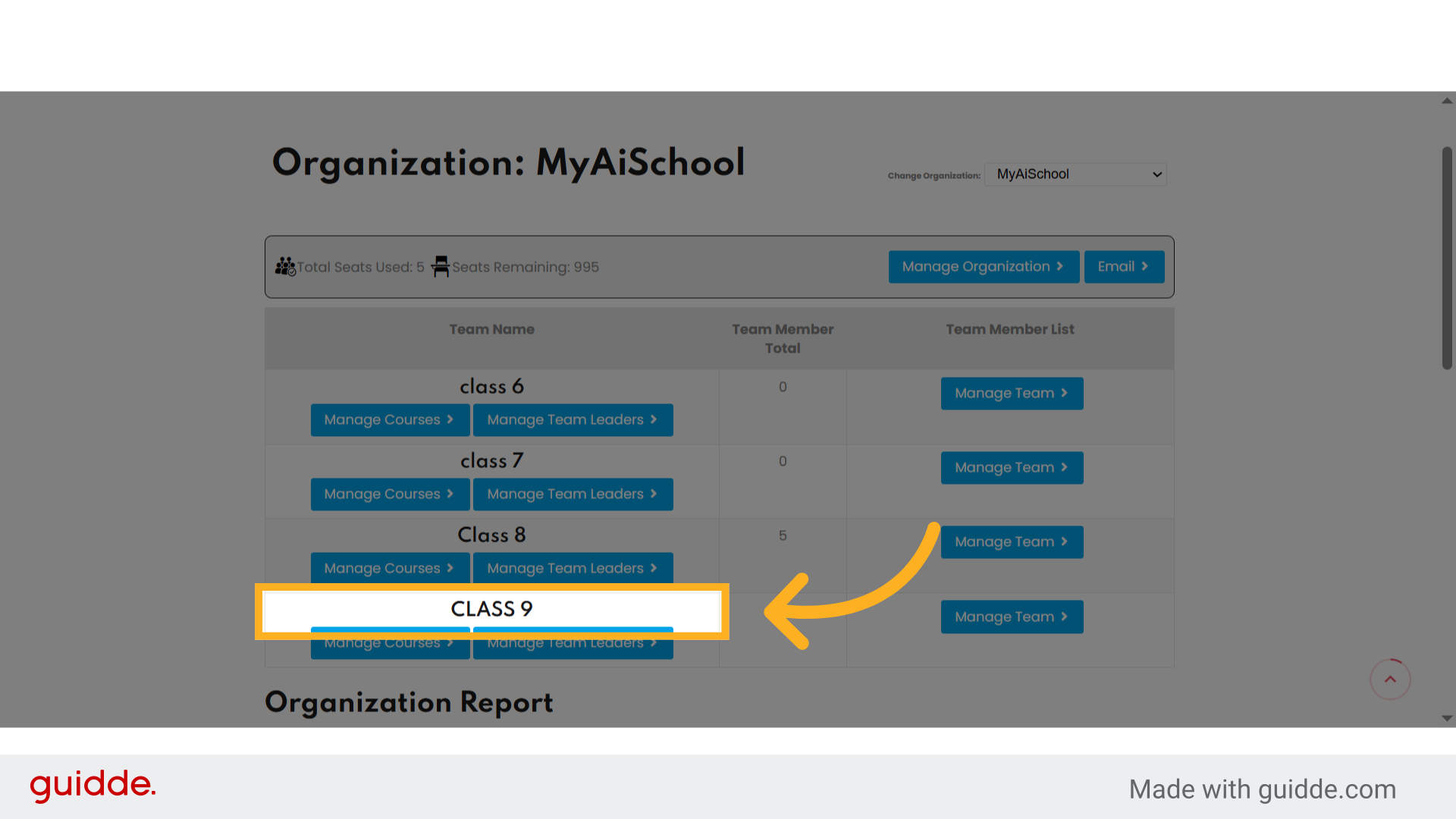Click the Total Seats Used people icon
1456x819 pixels.
click(286, 266)
